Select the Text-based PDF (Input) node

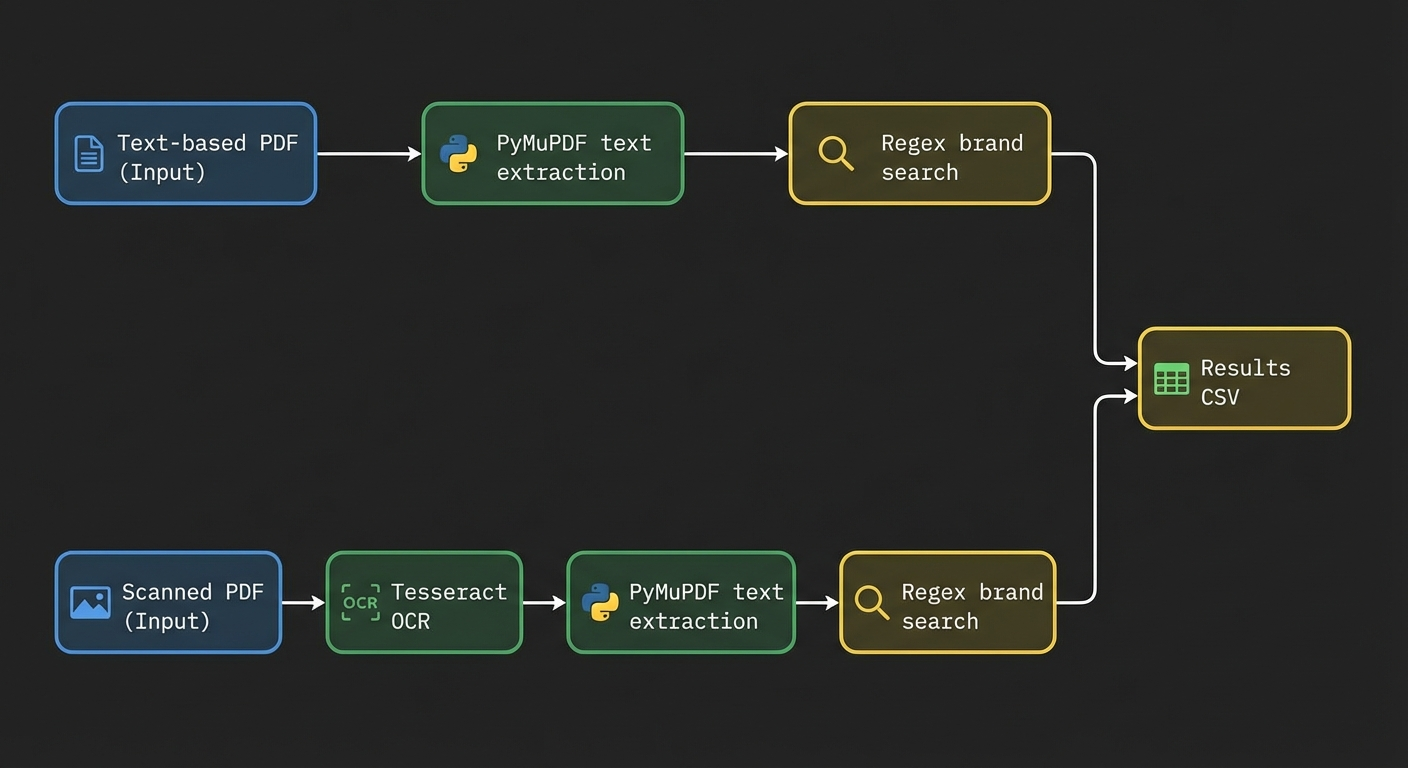pyautogui.click(x=185, y=153)
